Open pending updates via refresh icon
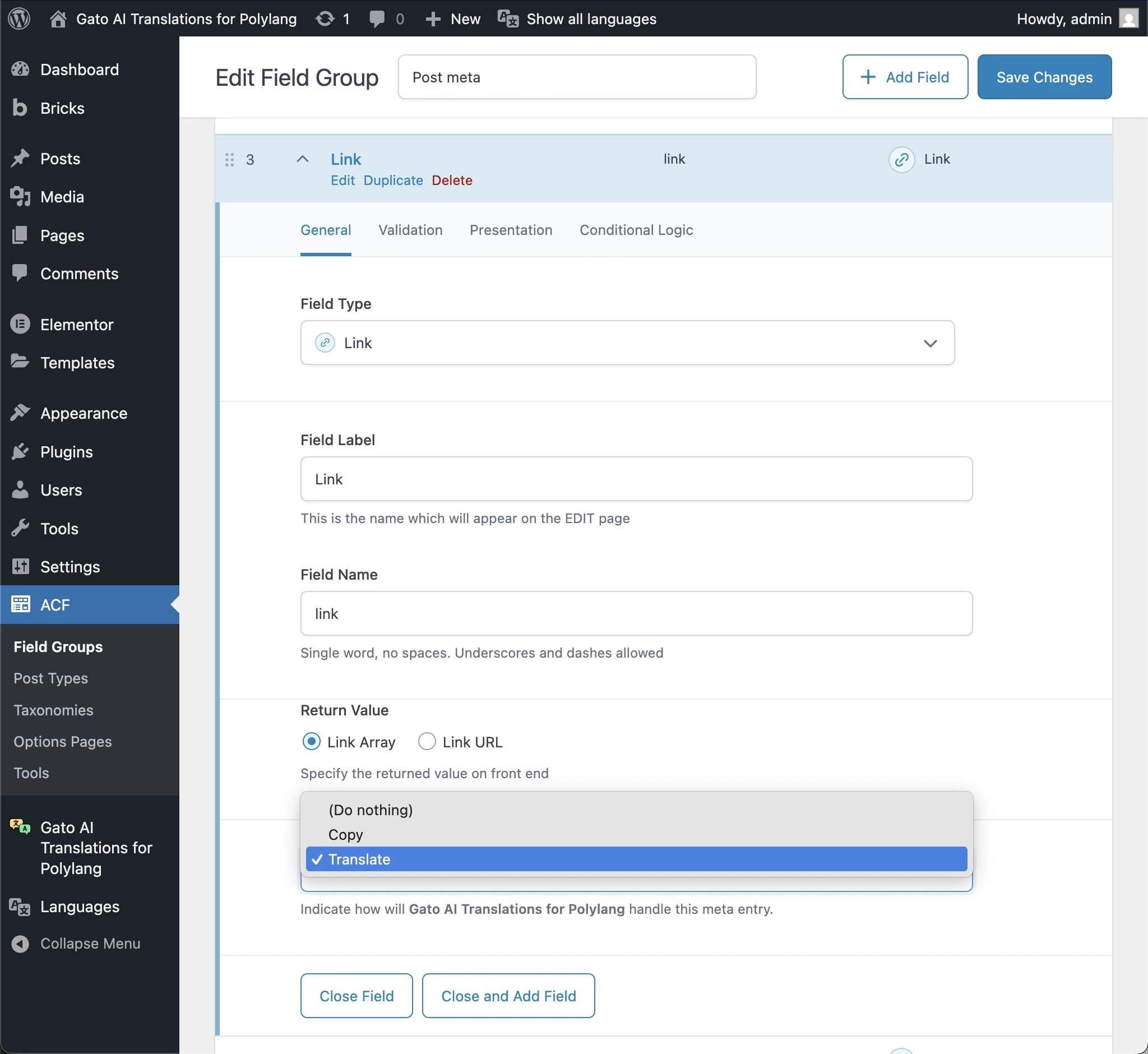Viewport: 1148px width, 1054px height. [x=325, y=19]
